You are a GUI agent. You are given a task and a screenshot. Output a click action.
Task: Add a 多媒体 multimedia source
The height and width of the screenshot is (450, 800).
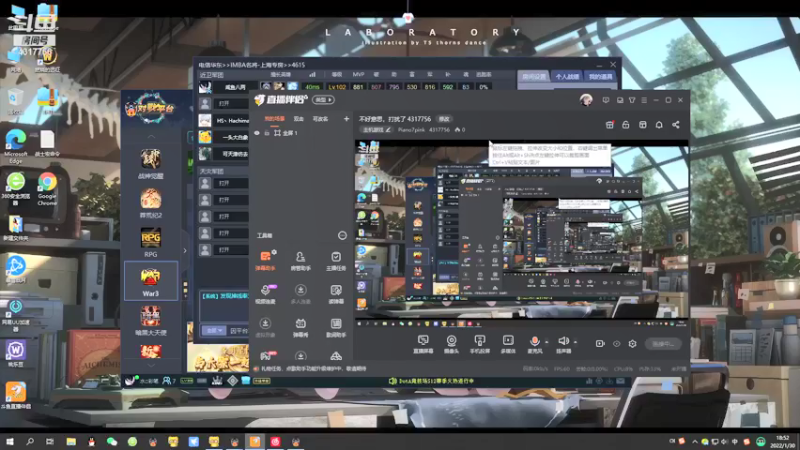508,344
